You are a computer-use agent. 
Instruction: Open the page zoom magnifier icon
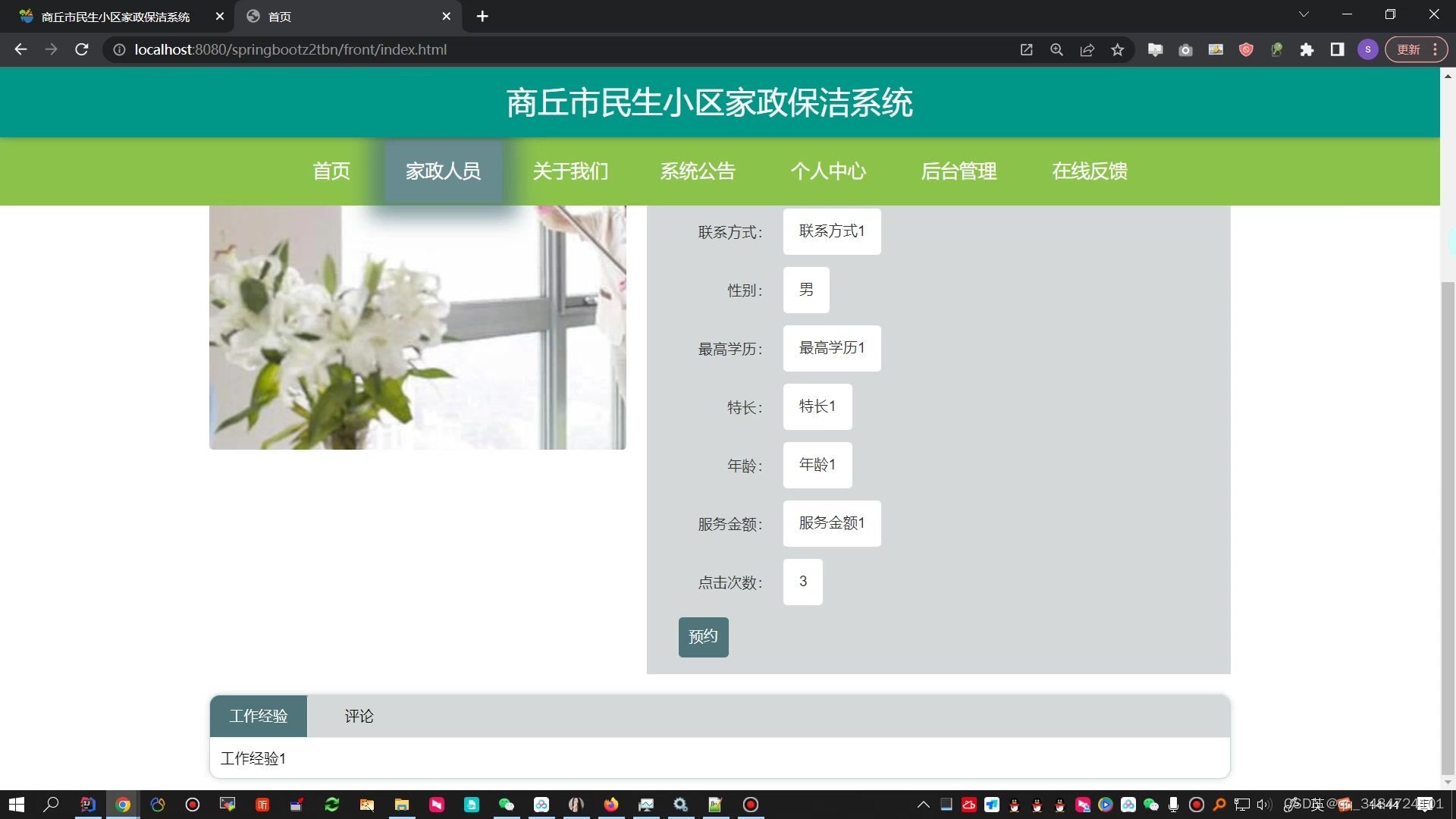click(x=1056, y=49)
